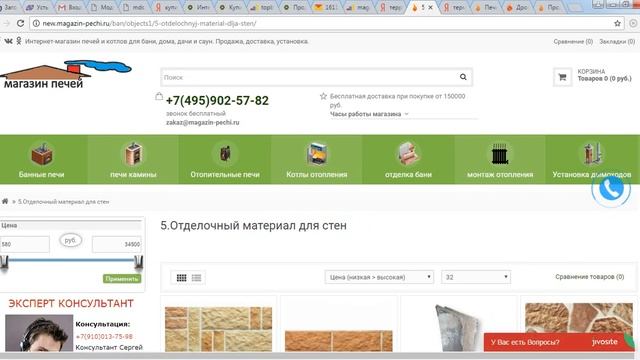
Task: Click the maximum price field 34500
Action: [x=117, y=244]
